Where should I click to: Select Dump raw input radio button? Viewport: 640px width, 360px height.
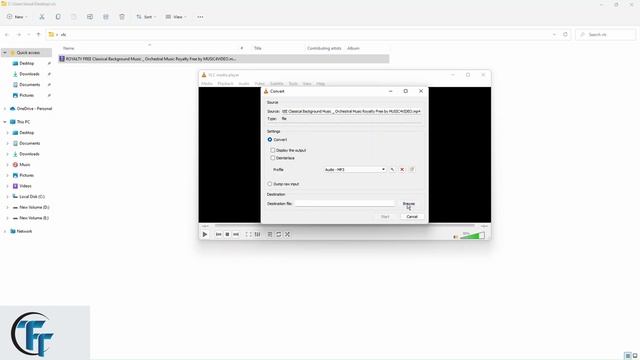270,184
